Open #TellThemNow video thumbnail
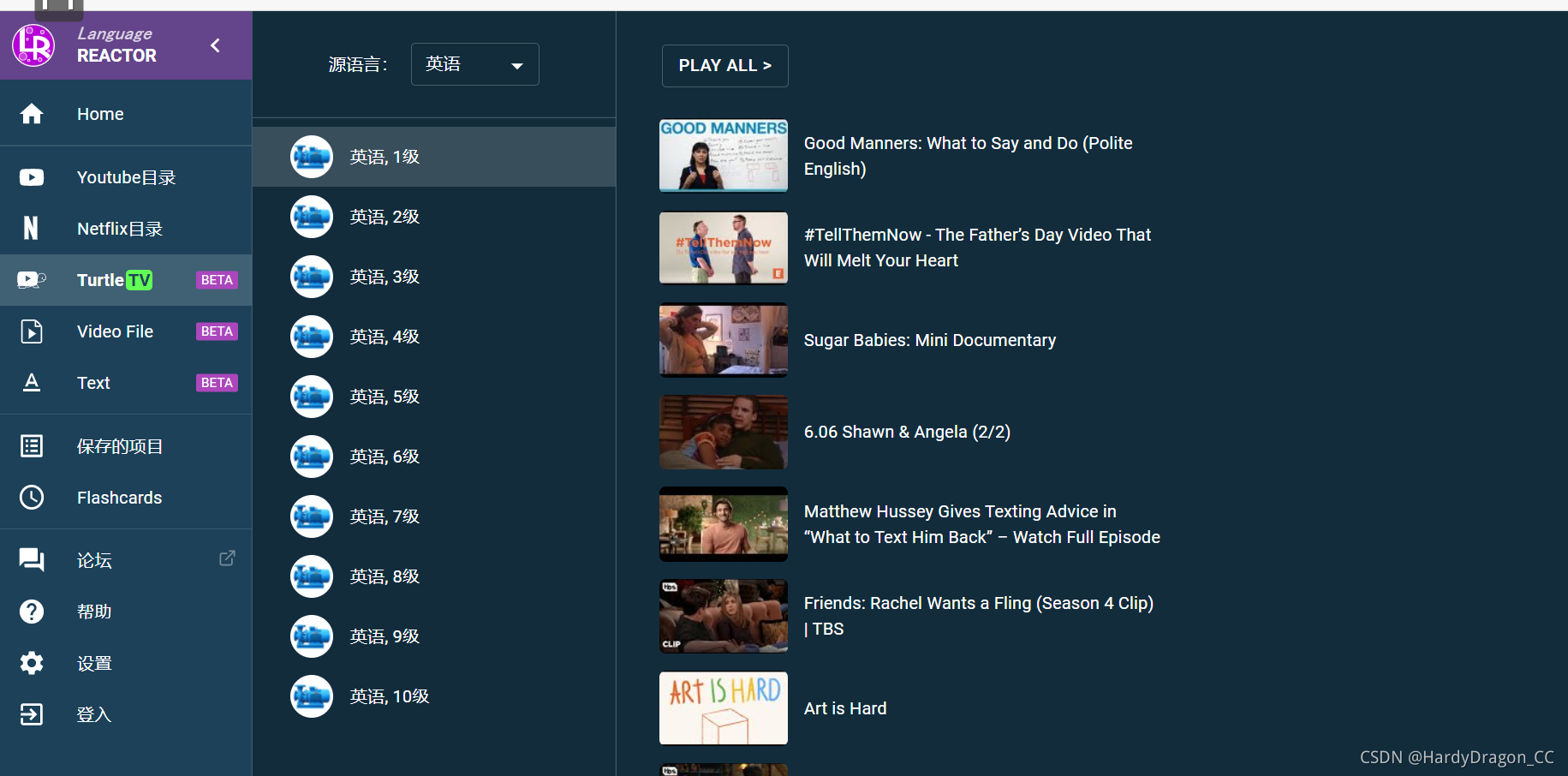The image size is (1568, 776). (724, 248)
